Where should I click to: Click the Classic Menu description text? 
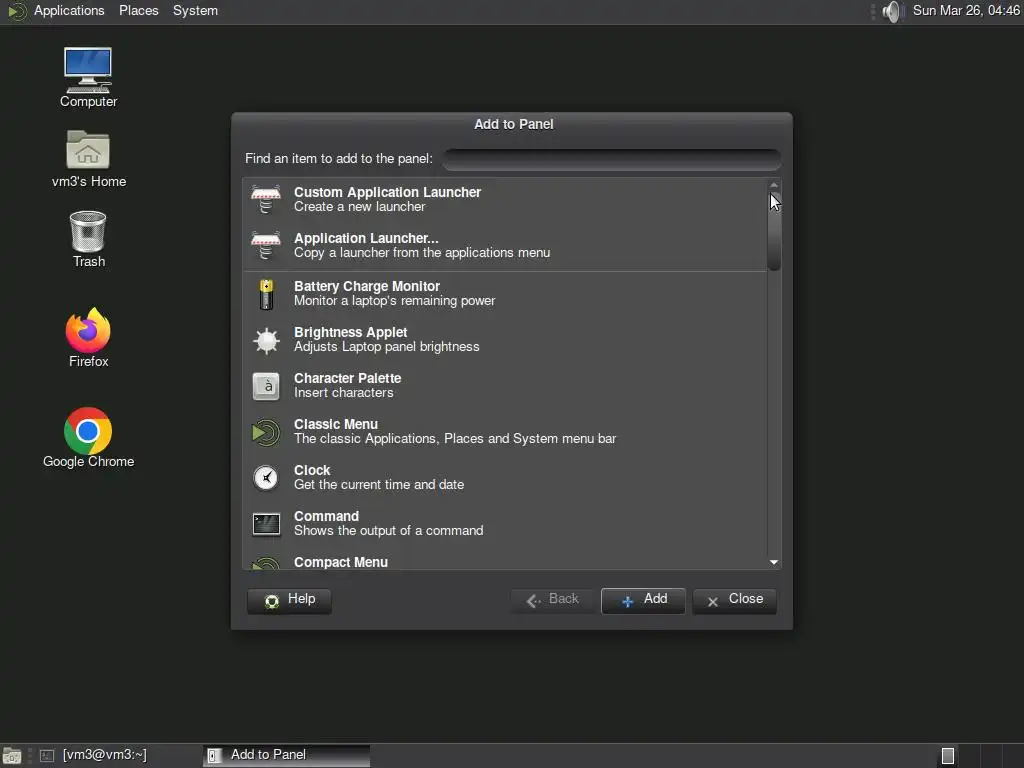[455, 439]
